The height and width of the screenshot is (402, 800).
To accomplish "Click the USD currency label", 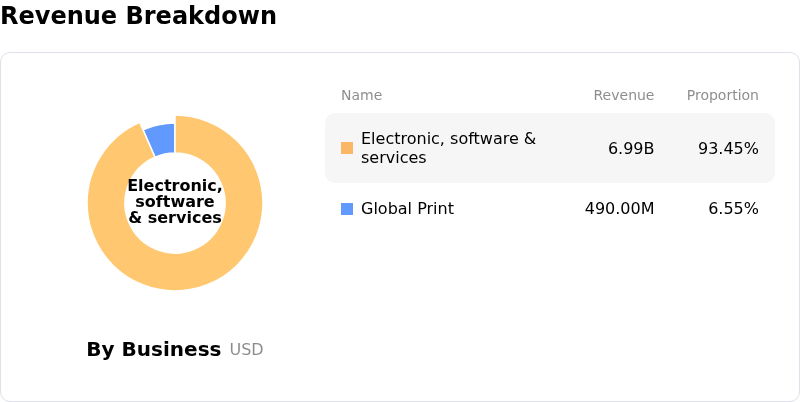I will click(246, 350).
